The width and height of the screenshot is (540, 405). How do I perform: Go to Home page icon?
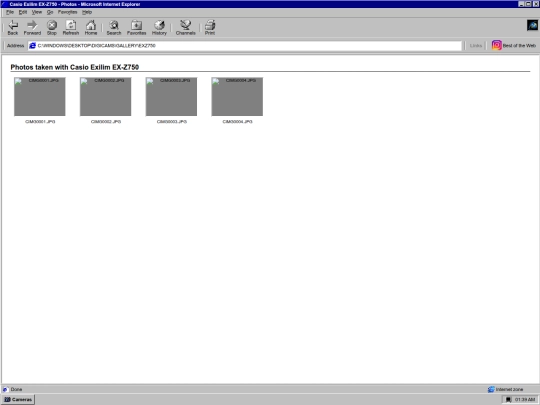coord(91,28)
